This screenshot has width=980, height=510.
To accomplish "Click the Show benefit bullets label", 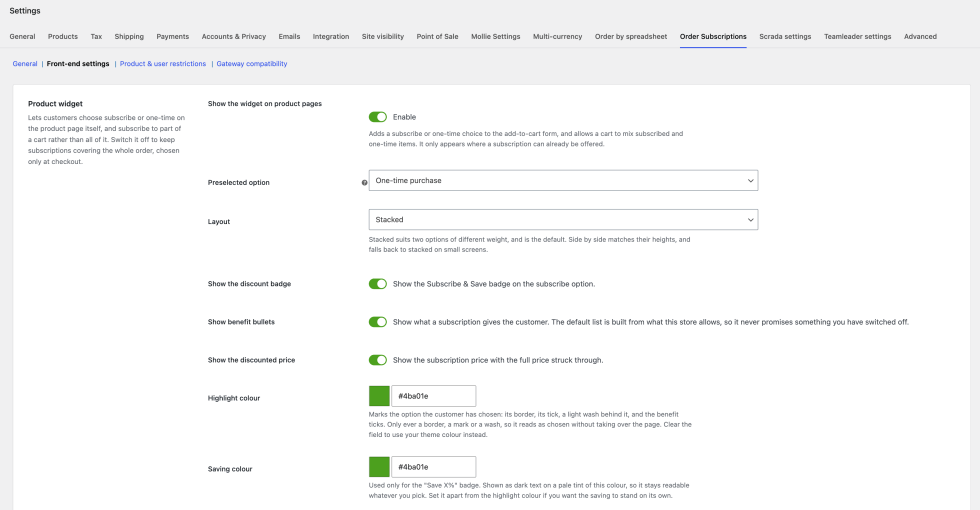I will pos(241,322).
